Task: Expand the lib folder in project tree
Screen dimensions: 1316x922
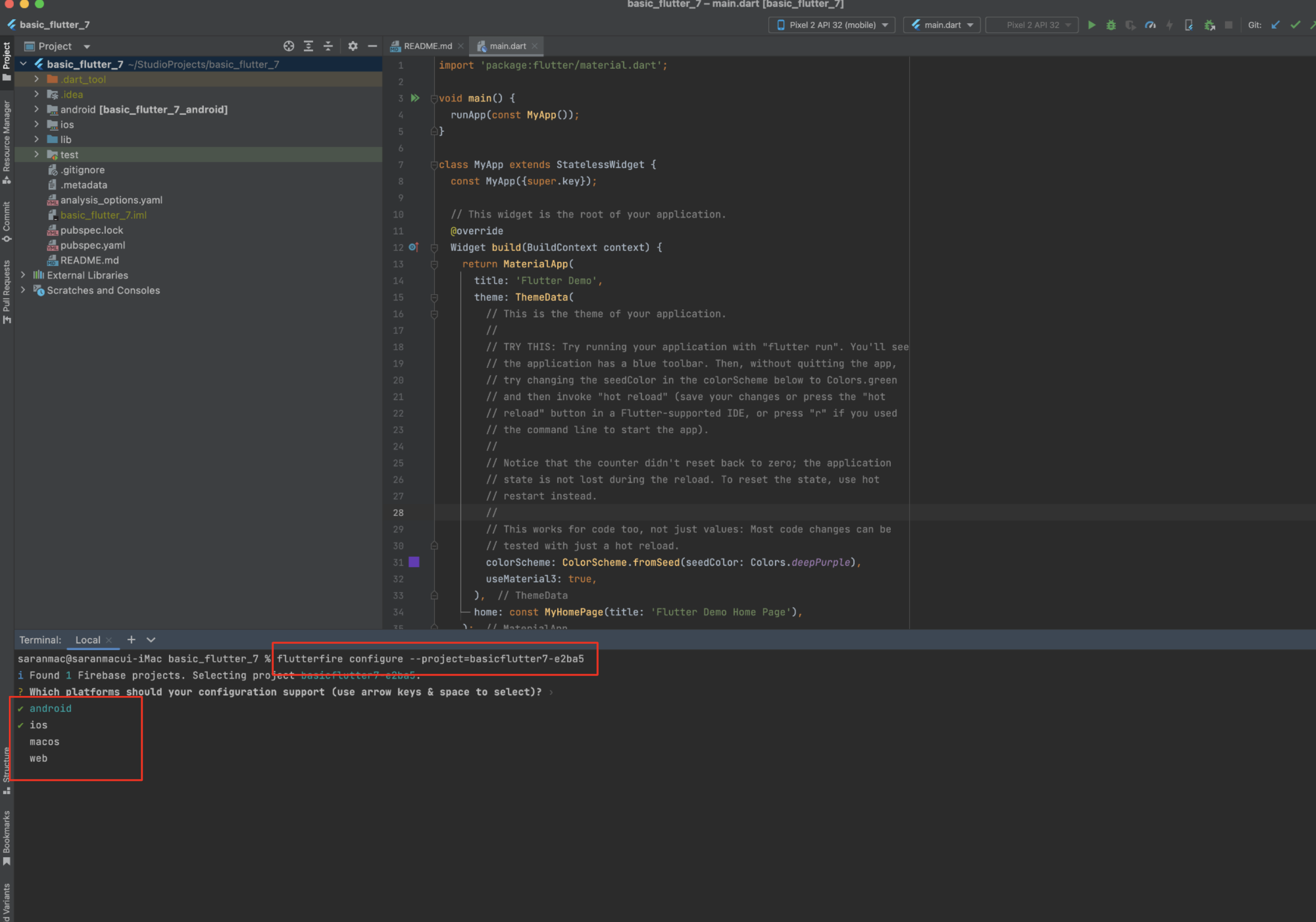Action: pyautogui.click(x=37, y=139)
